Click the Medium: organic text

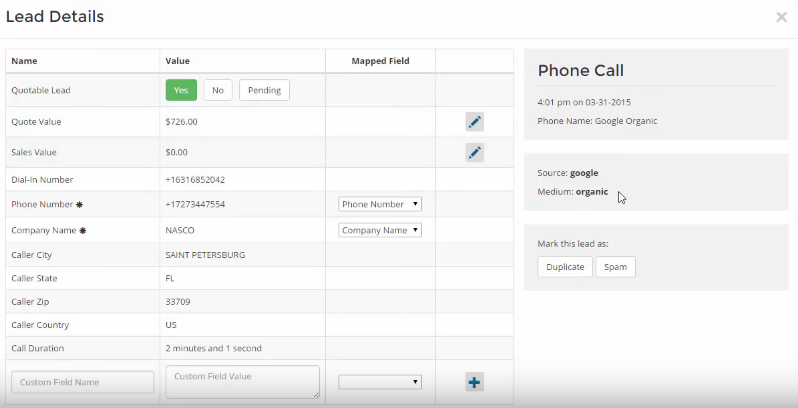click(x=573, y=192)
